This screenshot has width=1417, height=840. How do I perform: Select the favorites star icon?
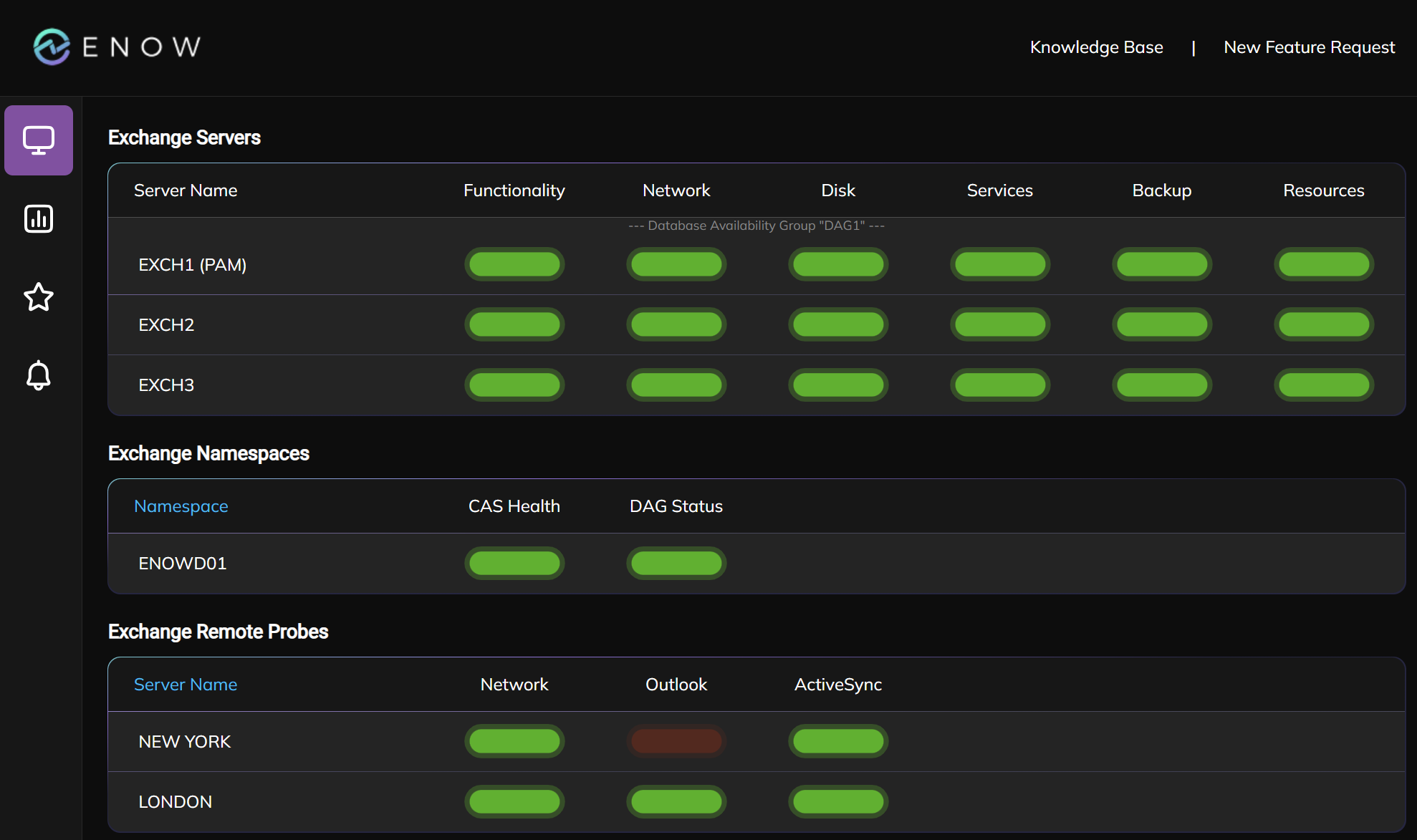[39, 297]
